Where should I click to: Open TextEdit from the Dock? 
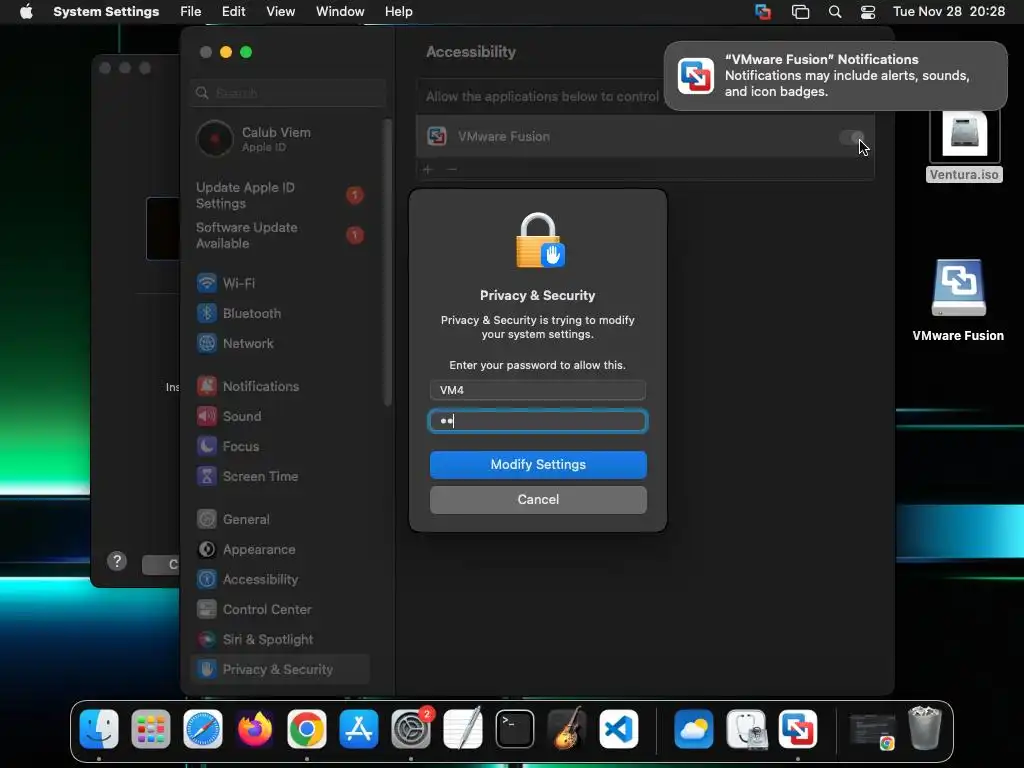(462, 729)
